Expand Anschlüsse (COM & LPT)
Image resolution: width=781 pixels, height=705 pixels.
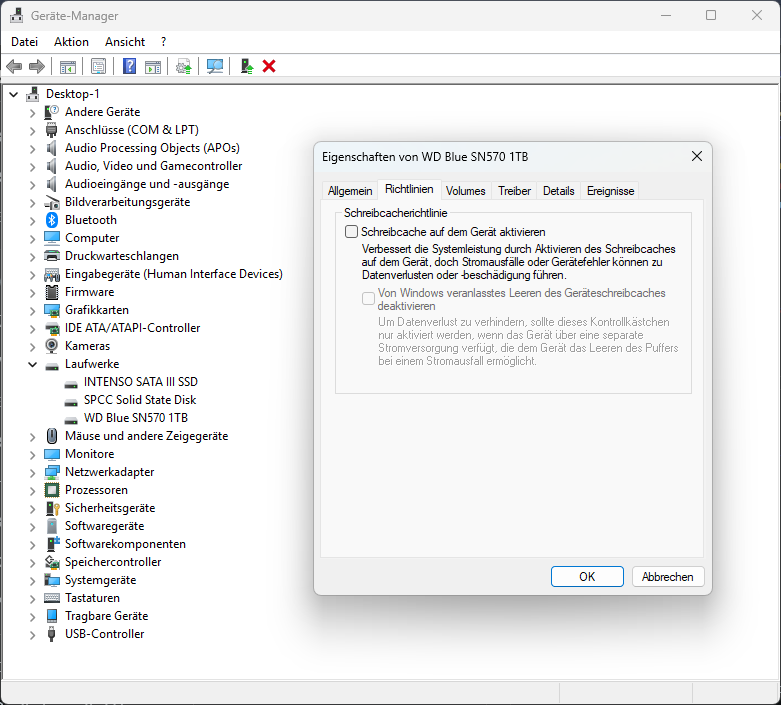(32, 131)
